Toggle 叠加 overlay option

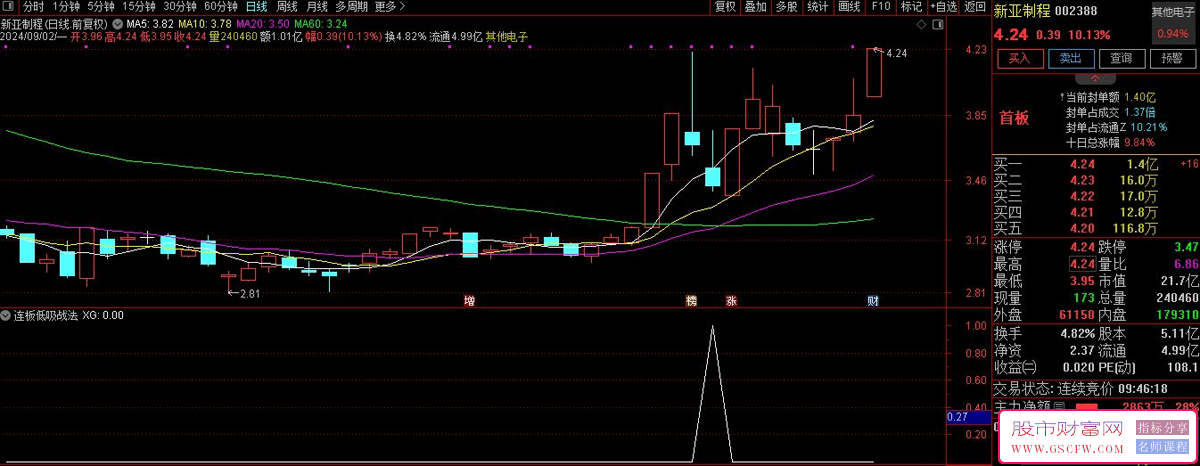756,6
